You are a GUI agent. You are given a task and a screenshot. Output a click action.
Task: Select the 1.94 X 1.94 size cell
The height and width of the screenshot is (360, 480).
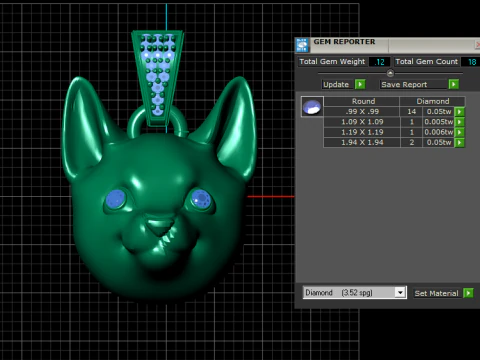pyautogui.click(x=362, y=143)
